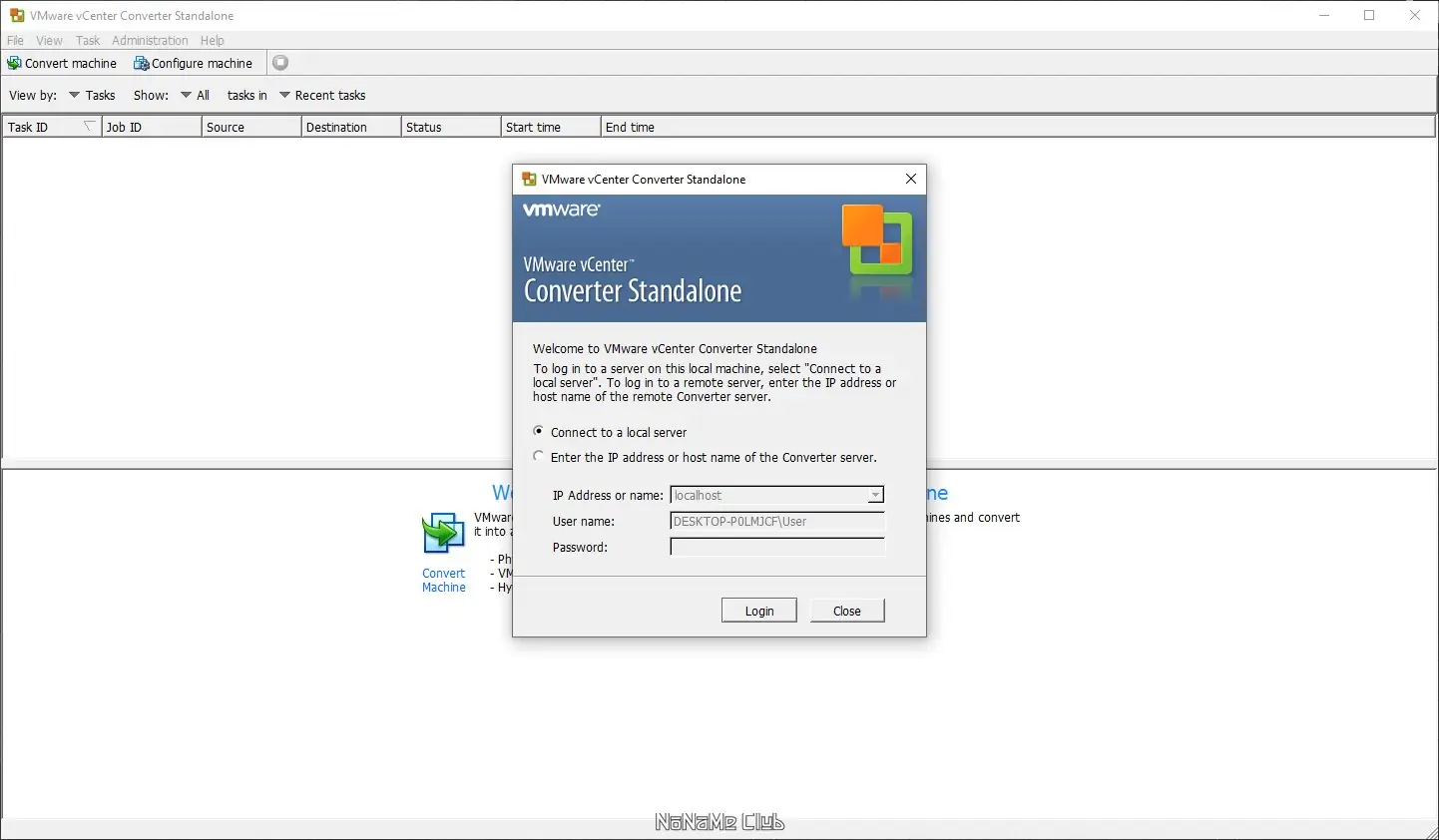Open the Help menu
The height and width of the screenshot is (840, 1439).
point(213,41)
